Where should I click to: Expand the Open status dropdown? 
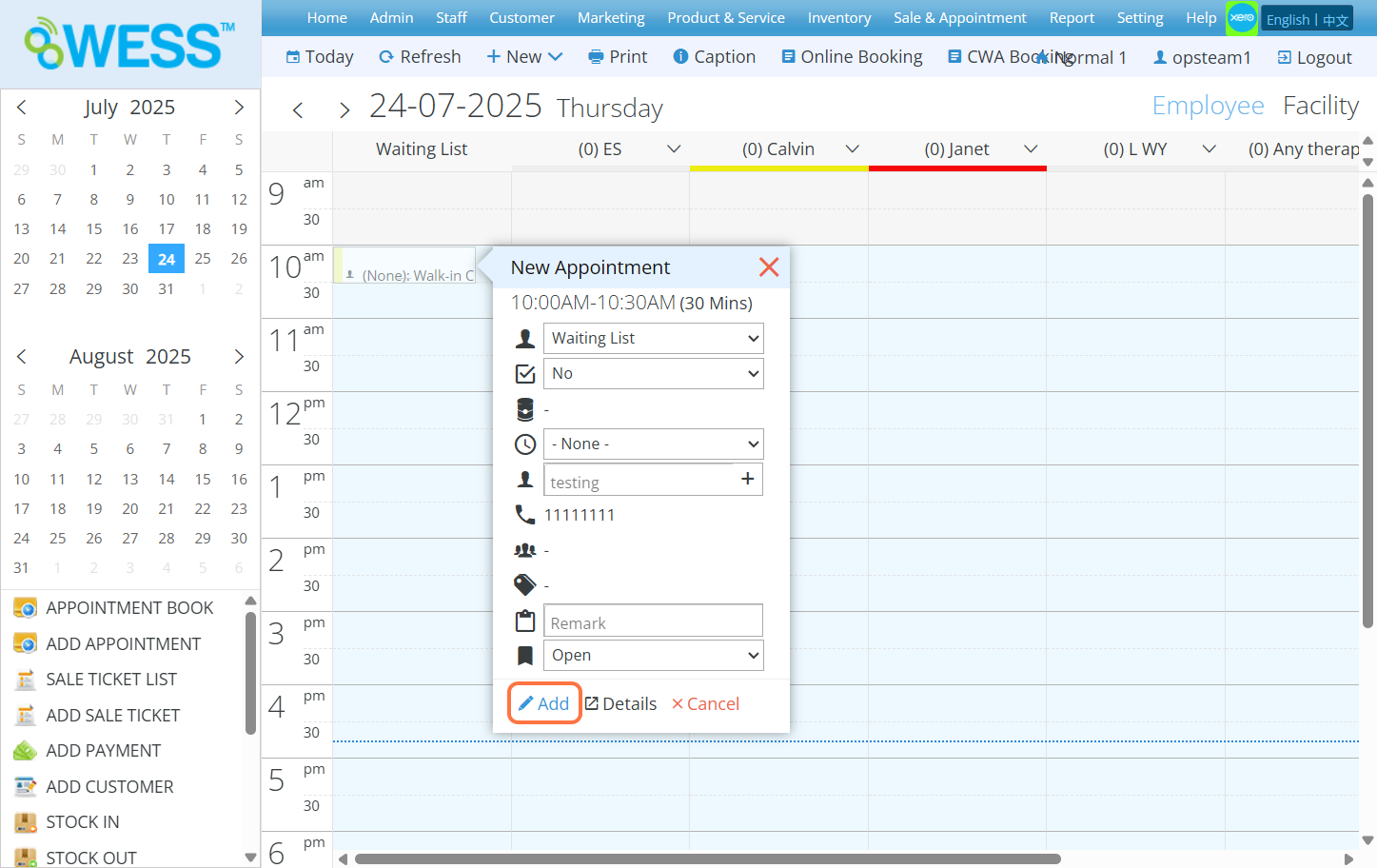coord(653,656)
